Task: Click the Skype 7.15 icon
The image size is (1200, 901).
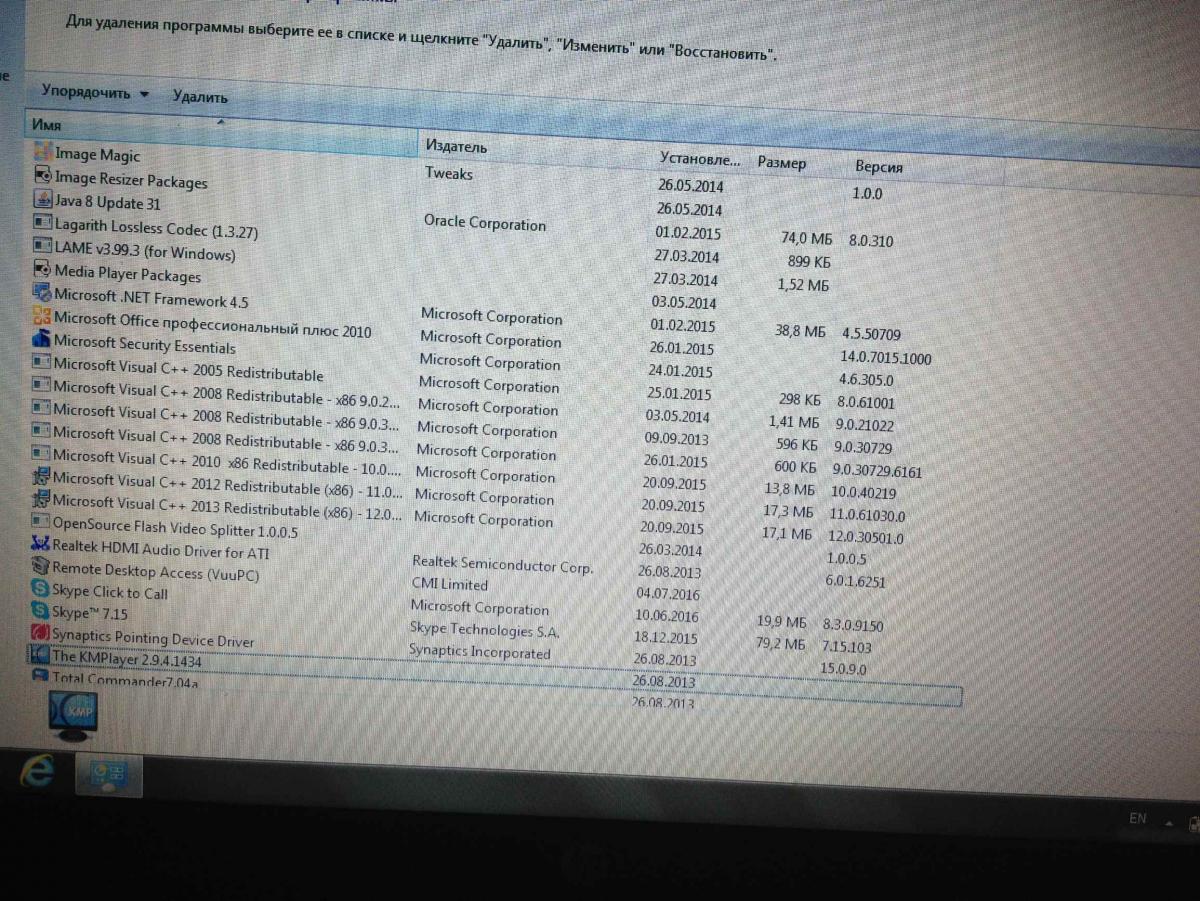Action: [41, 610]
